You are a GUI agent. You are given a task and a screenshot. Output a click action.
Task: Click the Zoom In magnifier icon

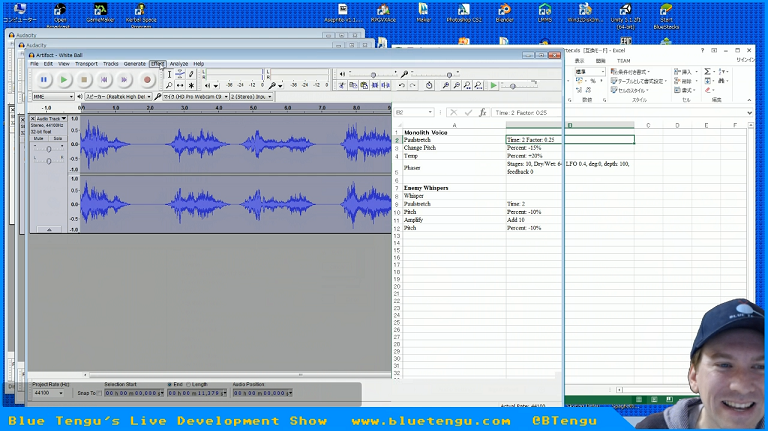point(445,85)
